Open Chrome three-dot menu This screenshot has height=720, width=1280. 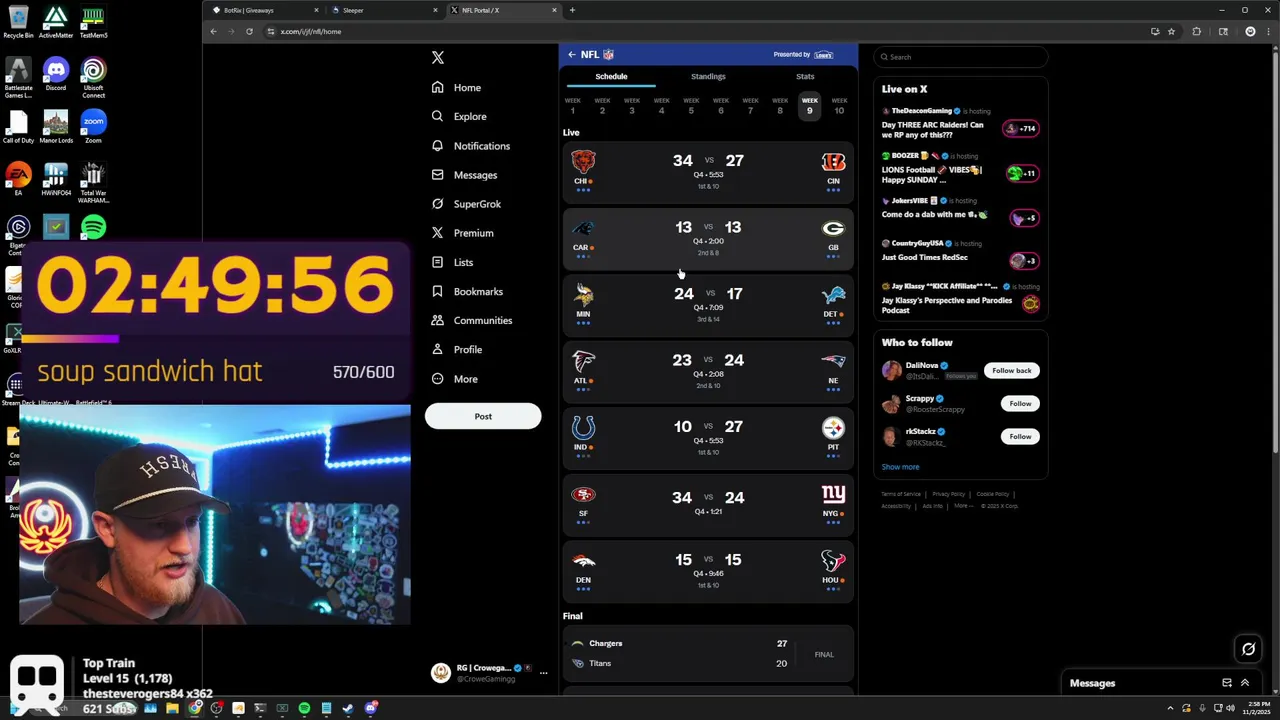pos(1267,31)
